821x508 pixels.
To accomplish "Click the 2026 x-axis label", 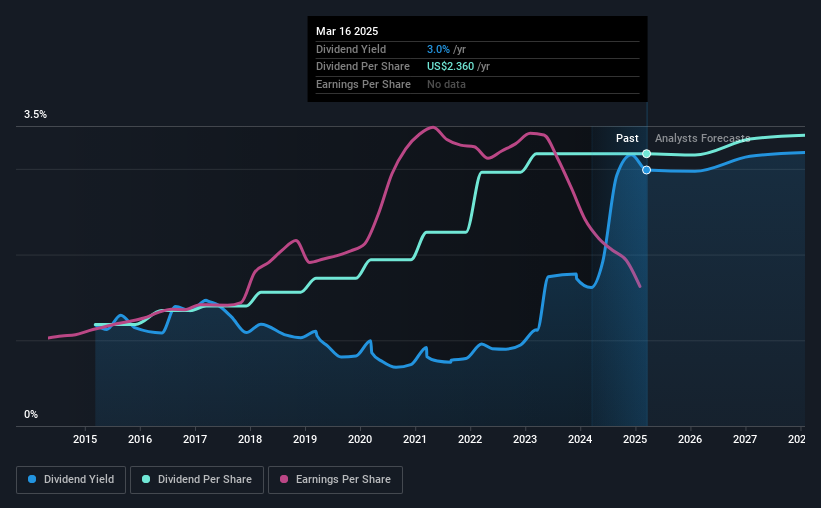I will 690,439.
